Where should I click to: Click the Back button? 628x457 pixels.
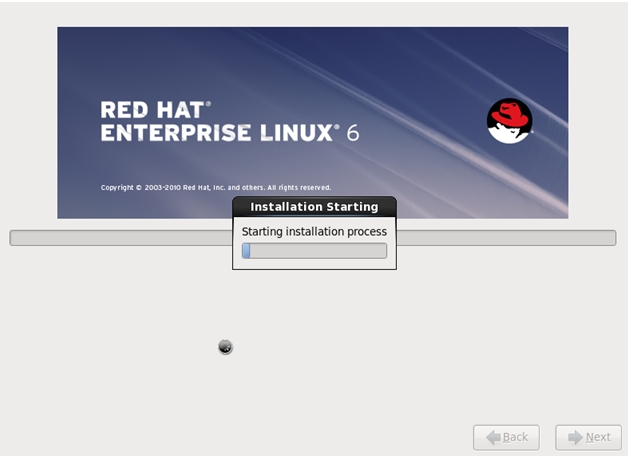(506, 437)
